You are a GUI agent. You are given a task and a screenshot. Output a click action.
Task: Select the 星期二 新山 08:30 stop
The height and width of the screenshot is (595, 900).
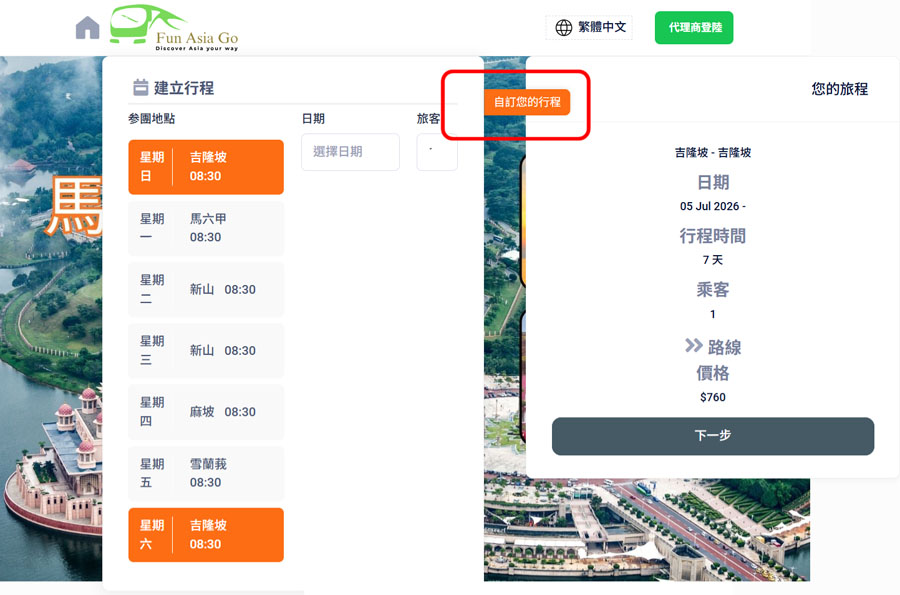coord(206,289)
